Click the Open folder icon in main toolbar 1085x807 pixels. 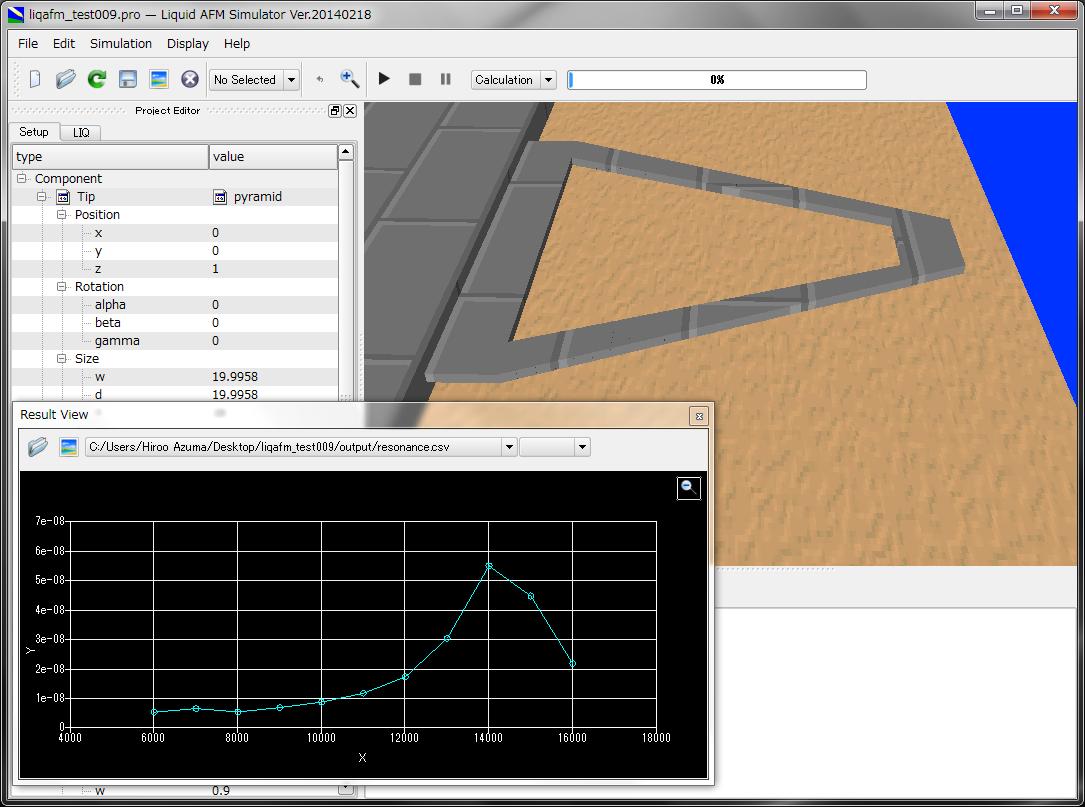click(66, 80)
